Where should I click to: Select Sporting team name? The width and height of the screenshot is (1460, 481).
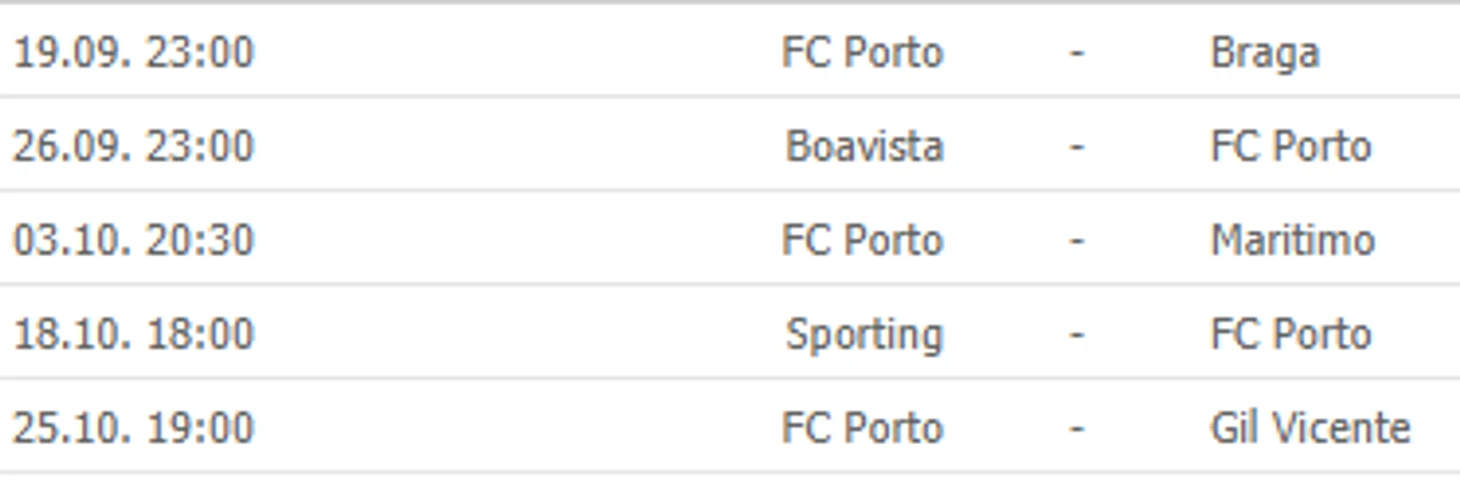click(864, 334)
